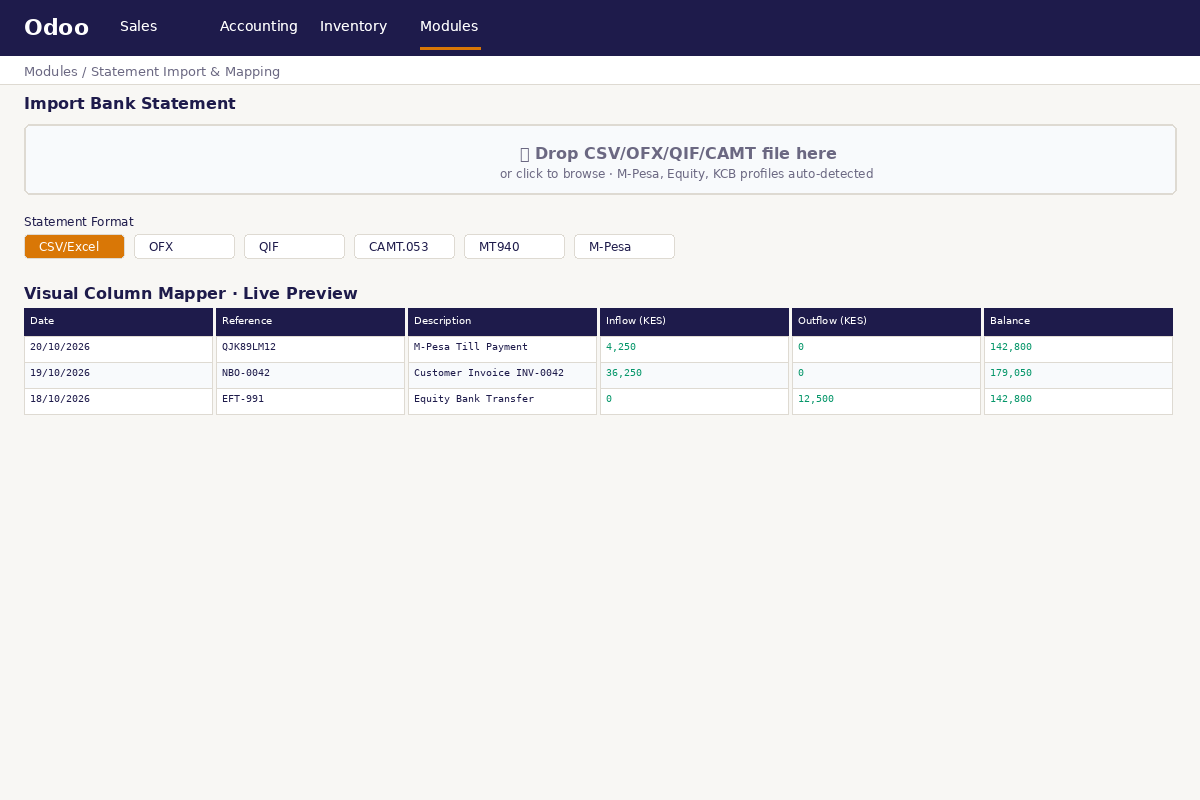Screen dimensions: 1200x800
Task: Open the Accounting menu
Action: (x=259, y=27)
